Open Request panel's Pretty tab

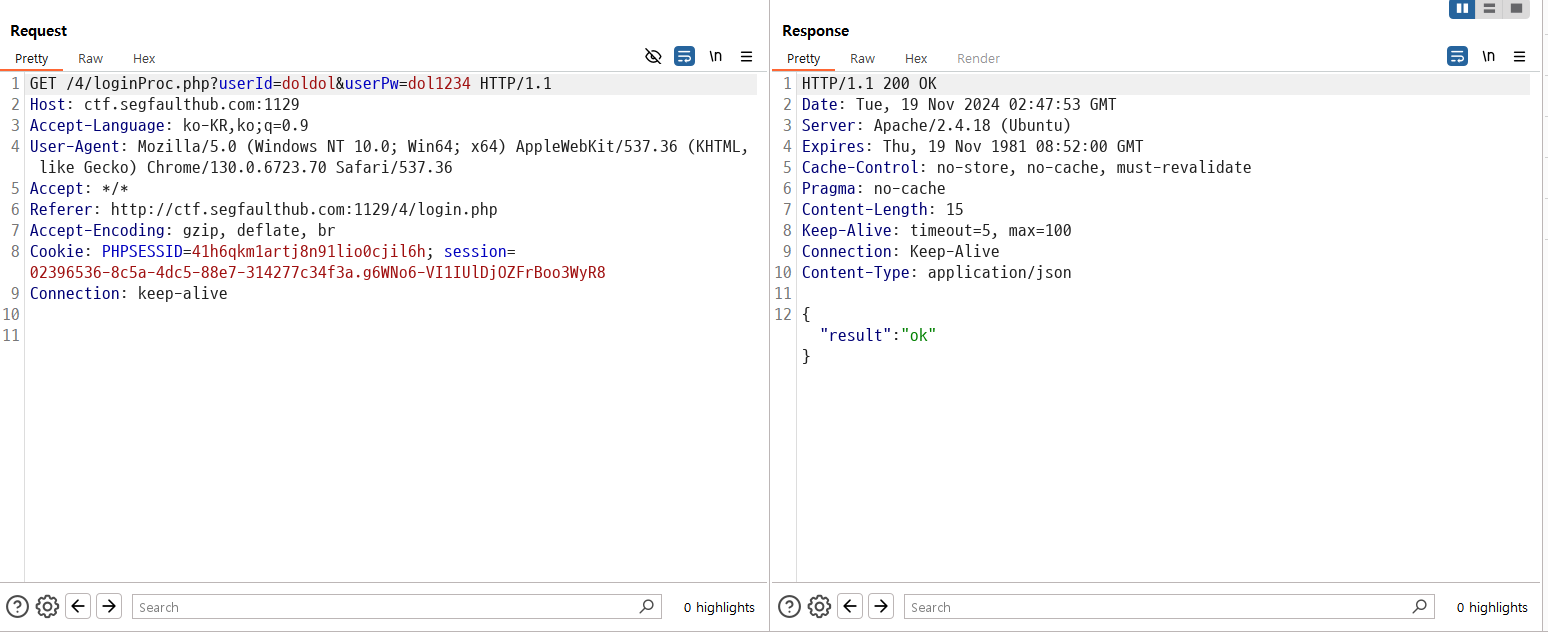[32, 58]
